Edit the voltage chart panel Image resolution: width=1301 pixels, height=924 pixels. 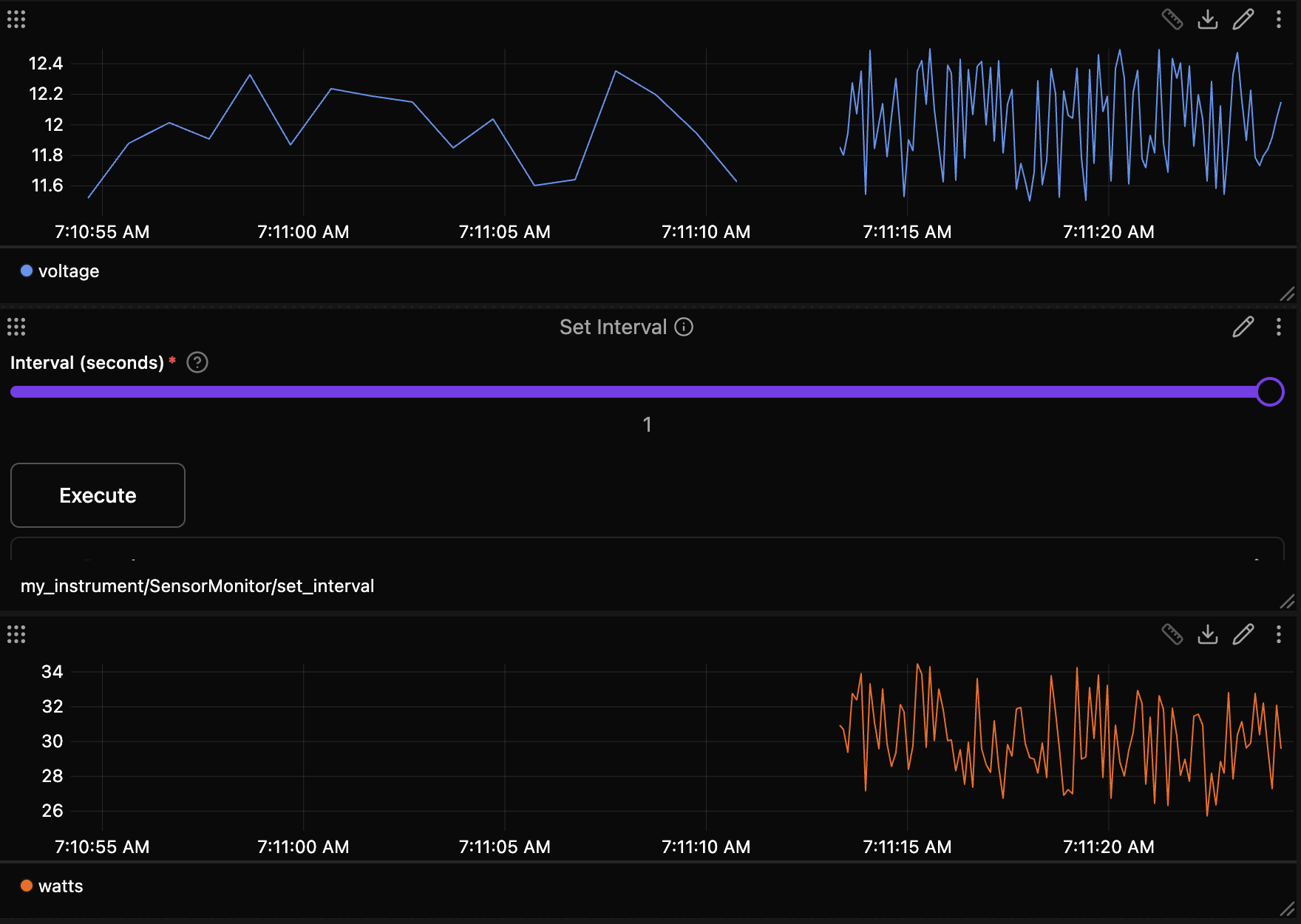coord(1243,19)
